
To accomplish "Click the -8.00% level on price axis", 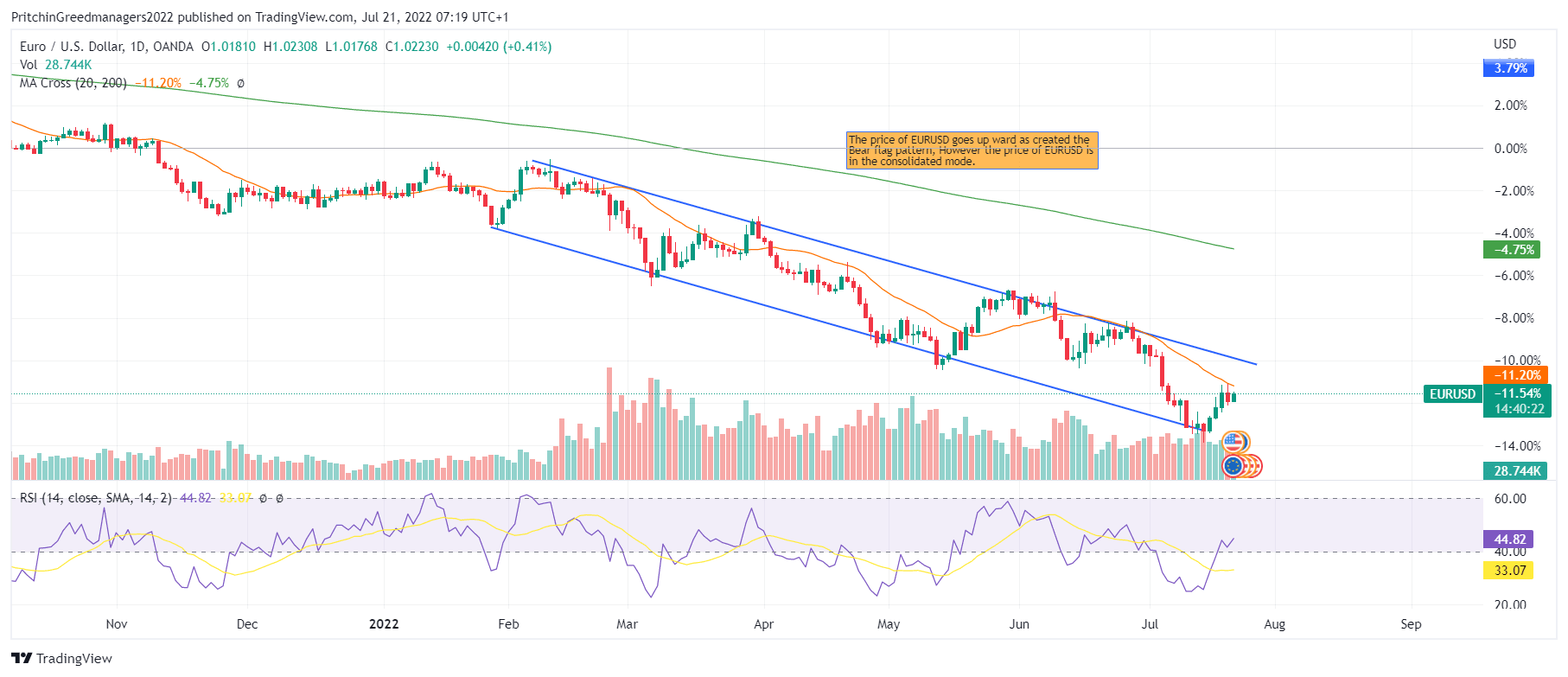I will (x=1514, y=318).
